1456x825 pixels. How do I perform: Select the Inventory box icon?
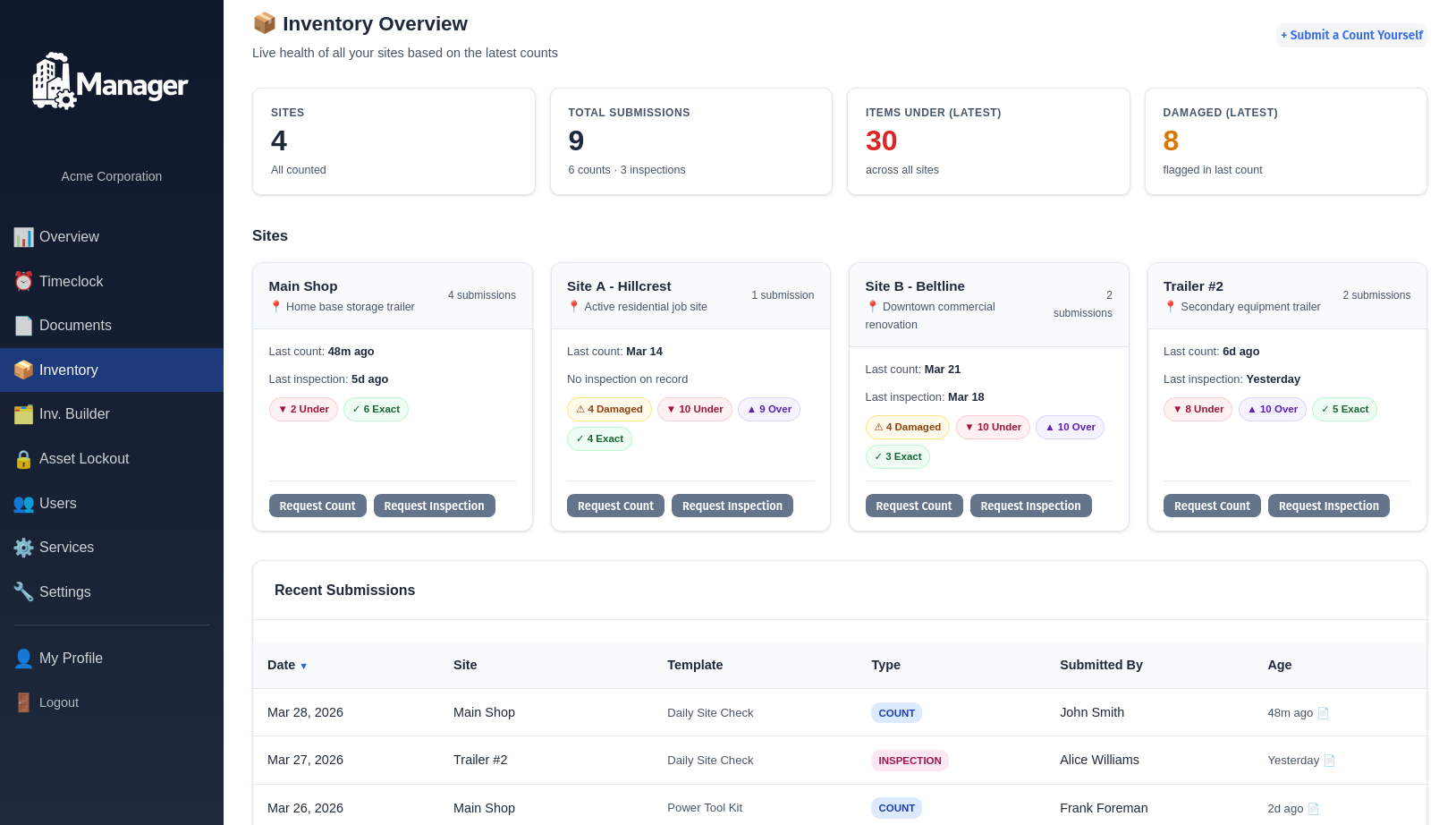click(x=23, y=370)
